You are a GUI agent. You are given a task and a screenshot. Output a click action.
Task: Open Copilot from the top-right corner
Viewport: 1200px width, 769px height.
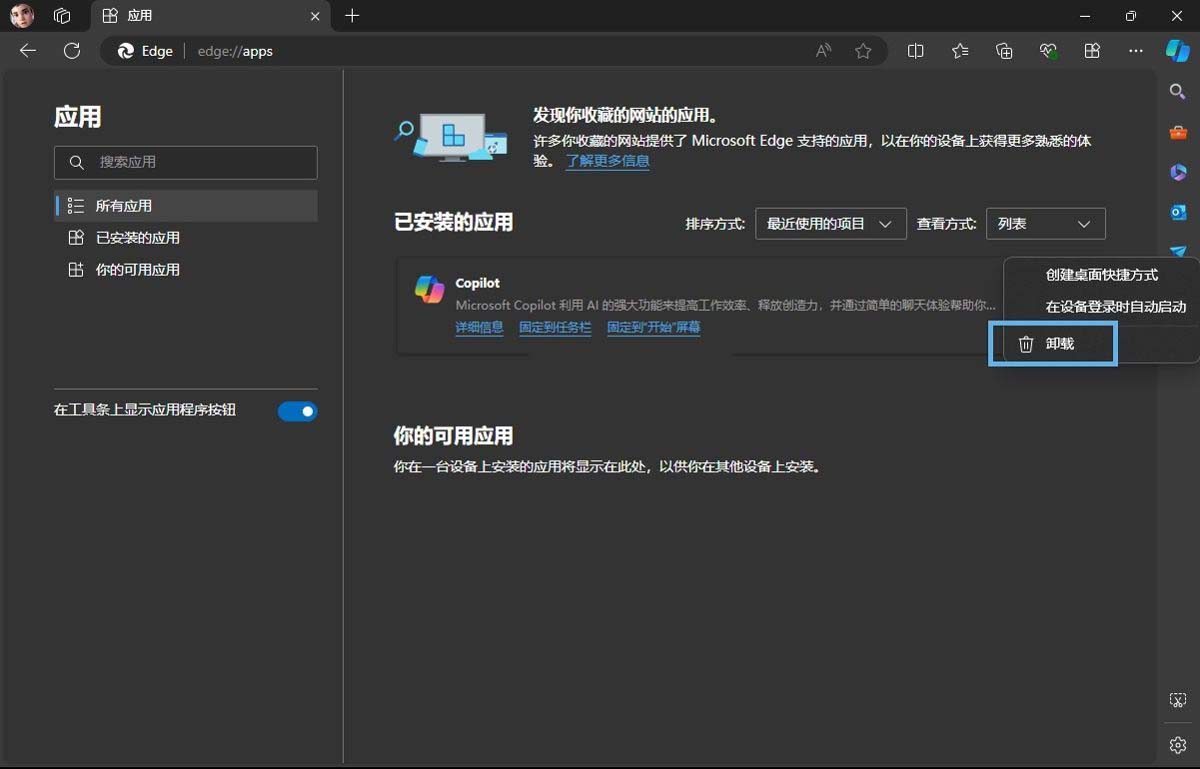click(x=1178, y=51)
